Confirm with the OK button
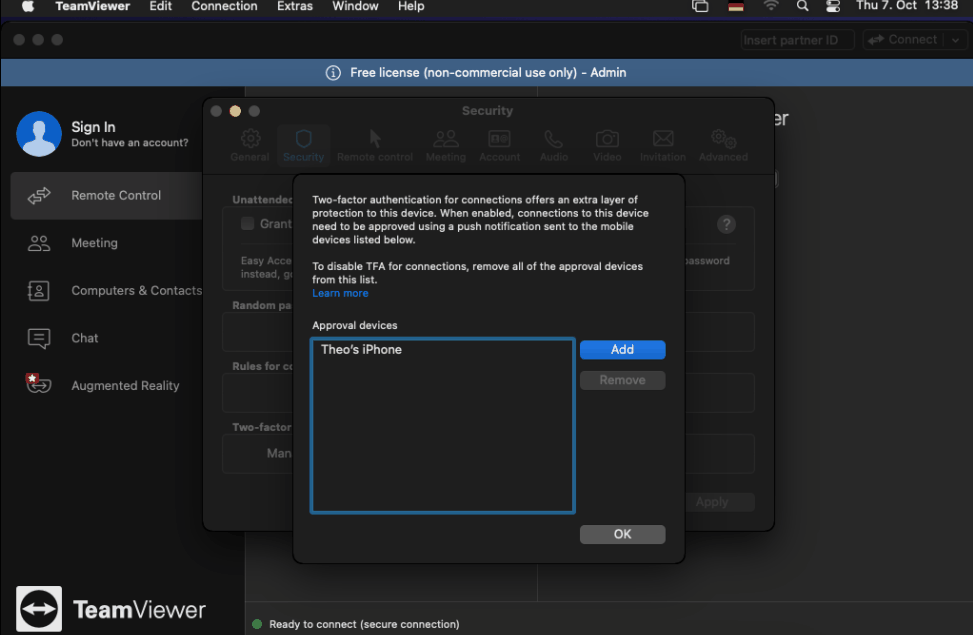Screen dimensions: 973x635 [622, 534]
